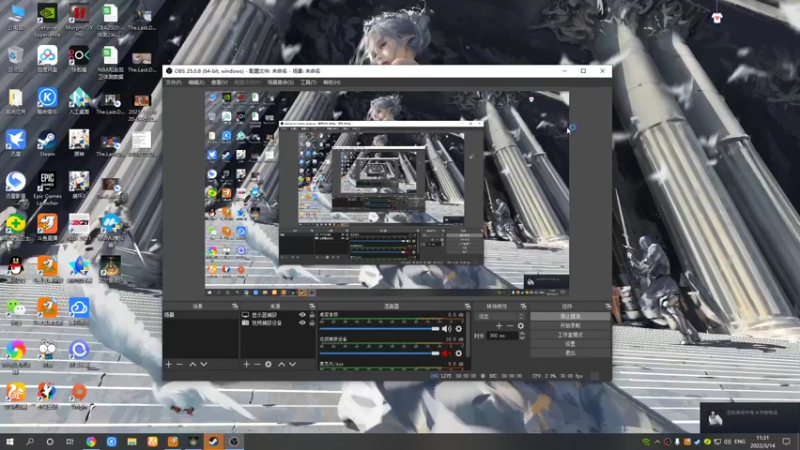The image size is (800, 450).
Task: Open taskbar Search
Action: click(x=30, y=441)
